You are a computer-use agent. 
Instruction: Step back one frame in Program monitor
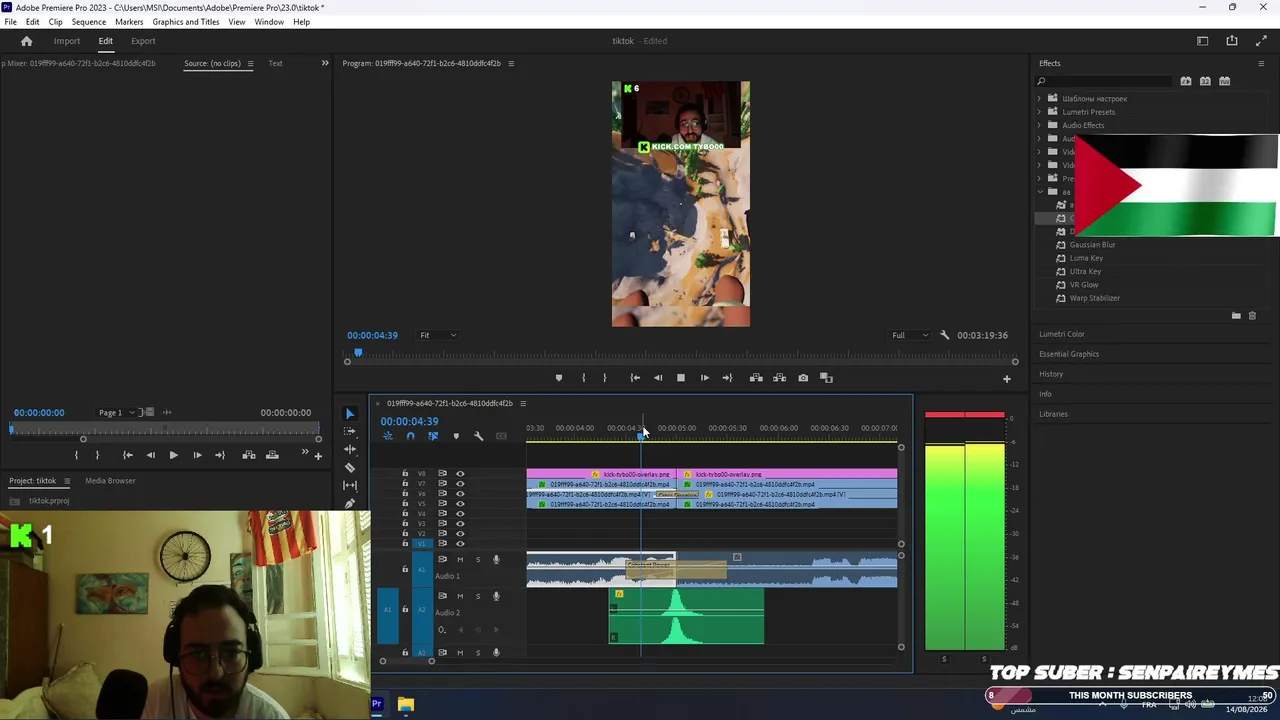click(x=658, y=378)
